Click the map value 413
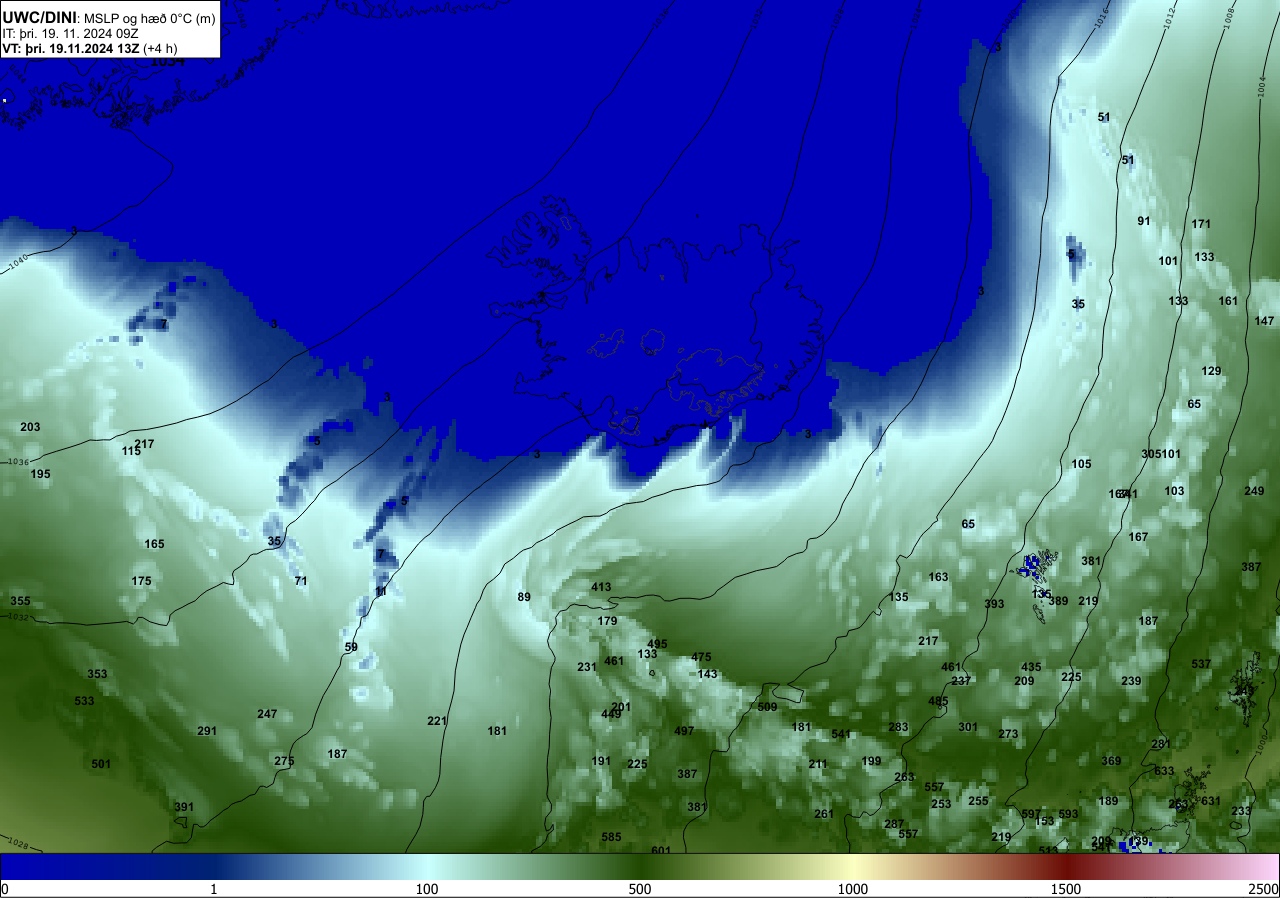This screenshot has height=898, width=1280. click(601, 587)
